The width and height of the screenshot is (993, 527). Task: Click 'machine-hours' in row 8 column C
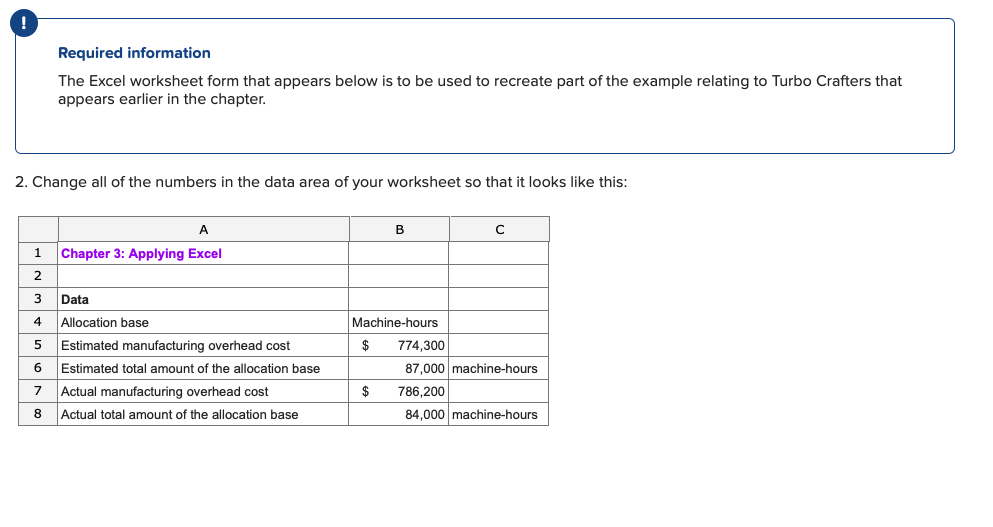498,414
